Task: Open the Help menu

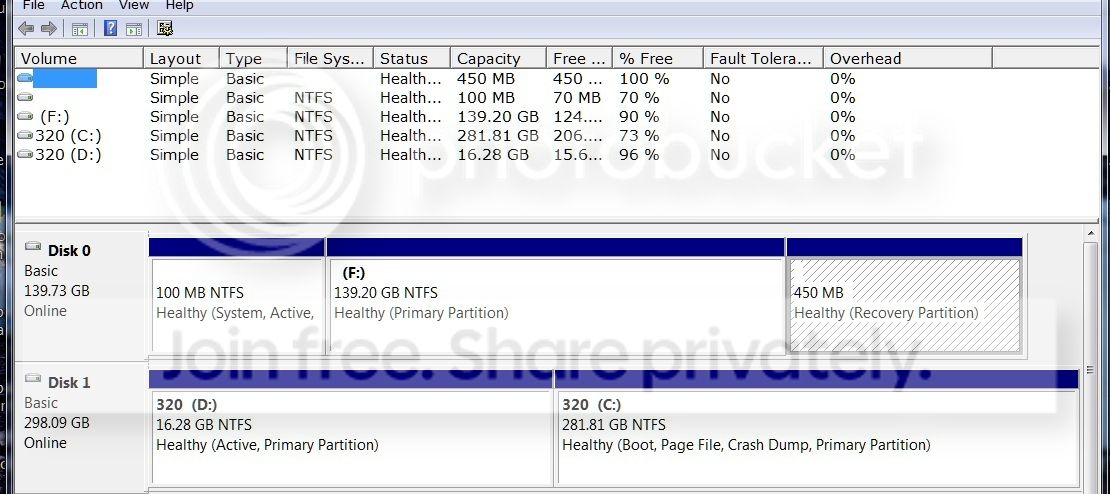Action: click(179, 6)
